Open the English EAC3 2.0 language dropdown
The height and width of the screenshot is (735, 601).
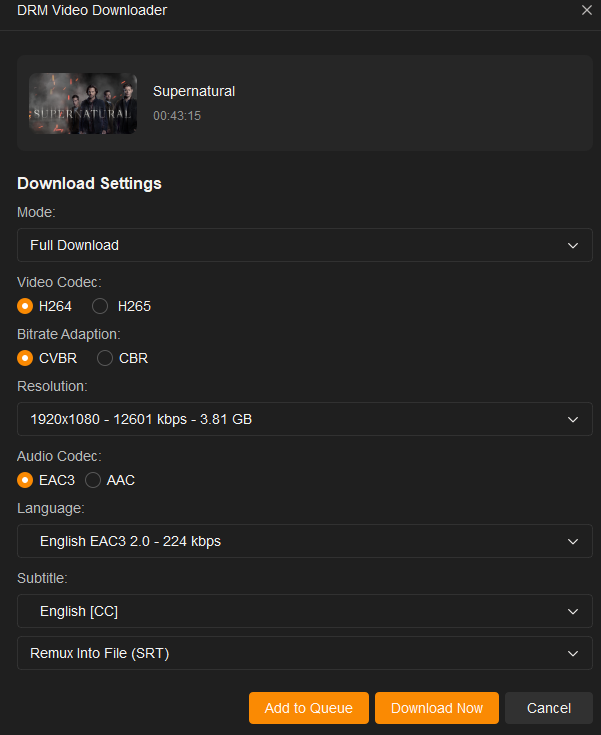tap(304, 541)
